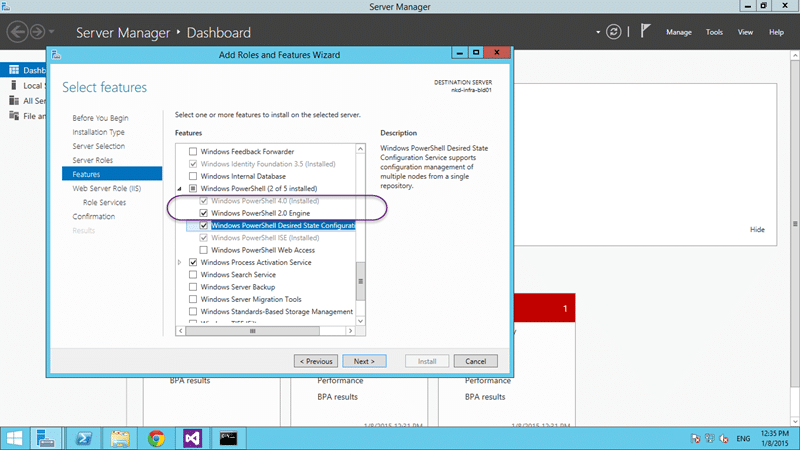800x450 pixels.
Task: Check the Windows Feedback Forwarder box
Action: tap(193, 152)
